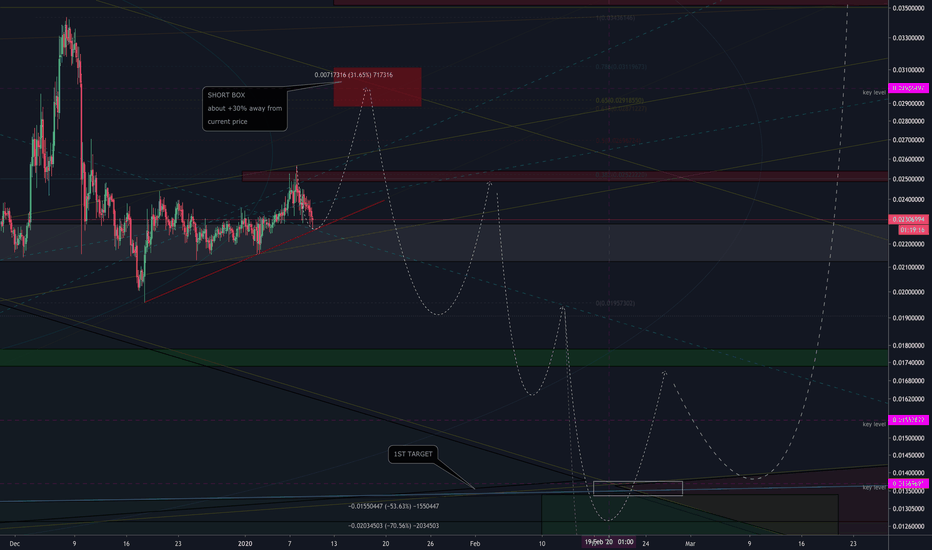Click the 0.01740000 price axis label
This screenshot has width=932, height=550.
tap(908, 363)
